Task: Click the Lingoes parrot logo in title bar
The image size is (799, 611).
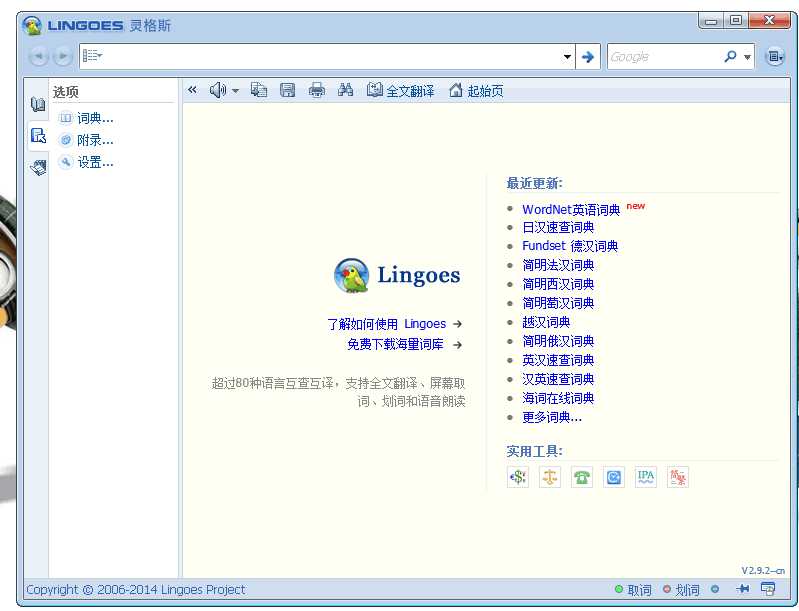Action: (32, 25)
